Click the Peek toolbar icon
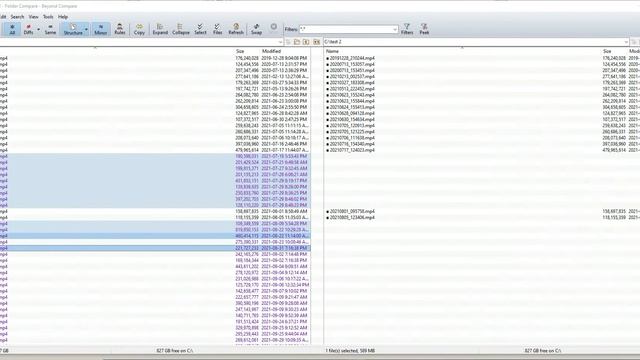The width and height of the screenshot is (640, 360). click(424, 29)
